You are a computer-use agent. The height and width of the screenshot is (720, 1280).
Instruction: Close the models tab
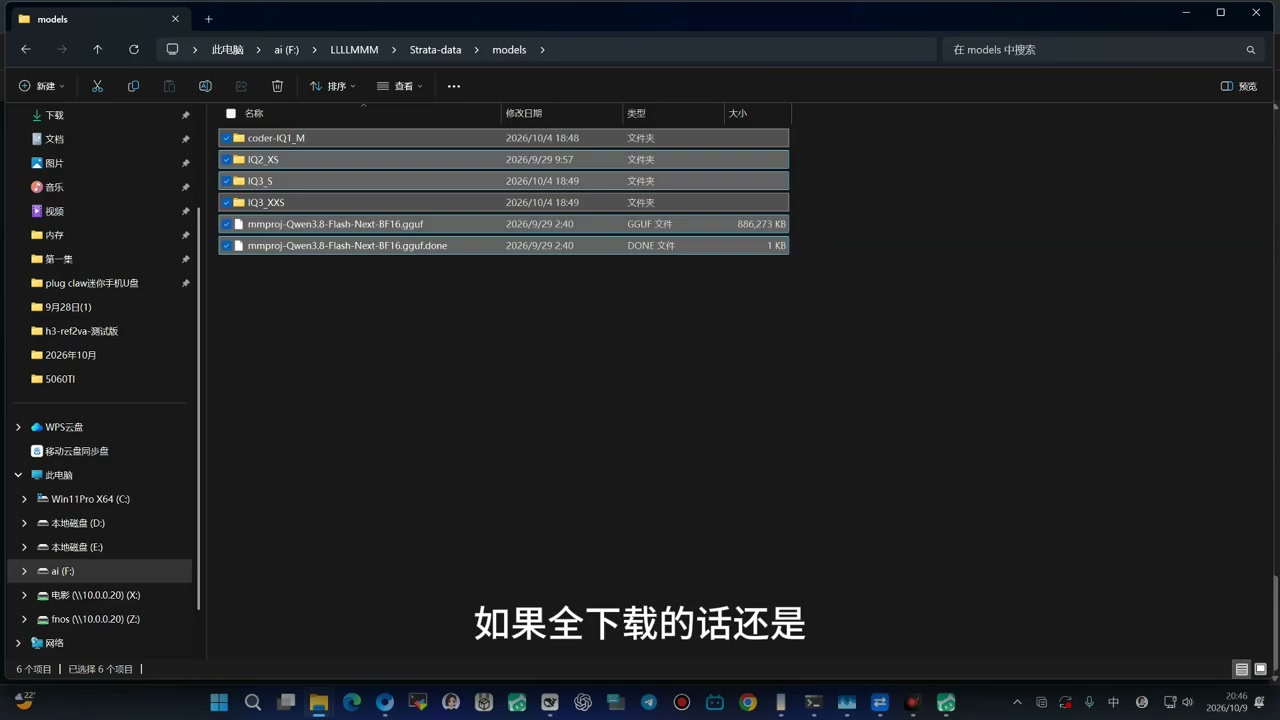point(176,19)
